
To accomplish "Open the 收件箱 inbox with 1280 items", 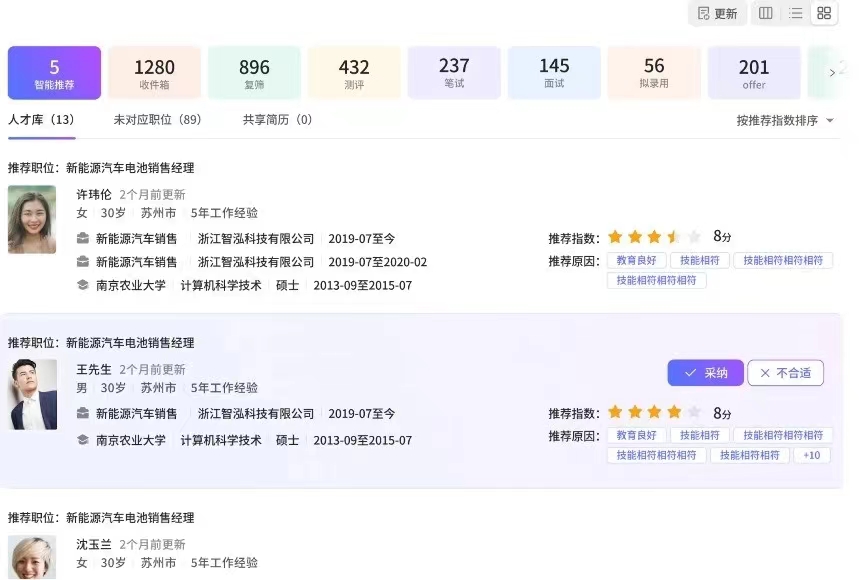I will point(155,72).
